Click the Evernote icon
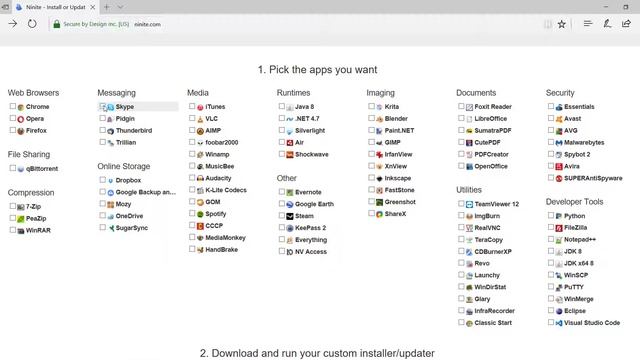 pyautogui.click(x=290, y=192)
